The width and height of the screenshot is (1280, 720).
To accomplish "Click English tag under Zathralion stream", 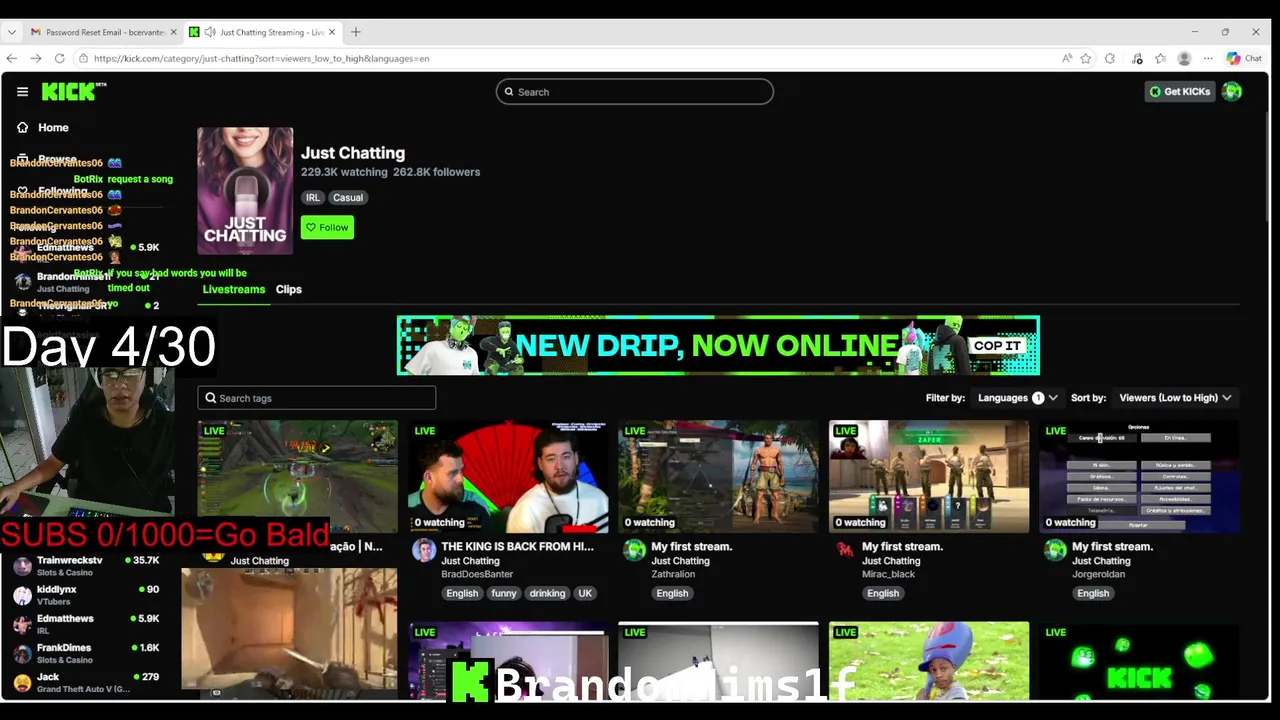I will point(672,593).
